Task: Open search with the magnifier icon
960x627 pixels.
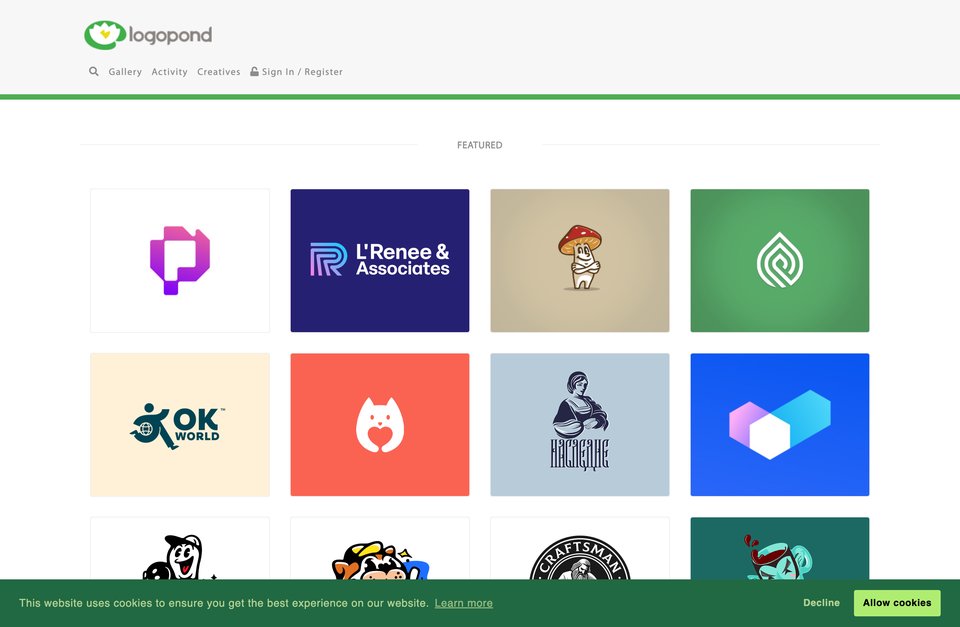Action: 94,72
